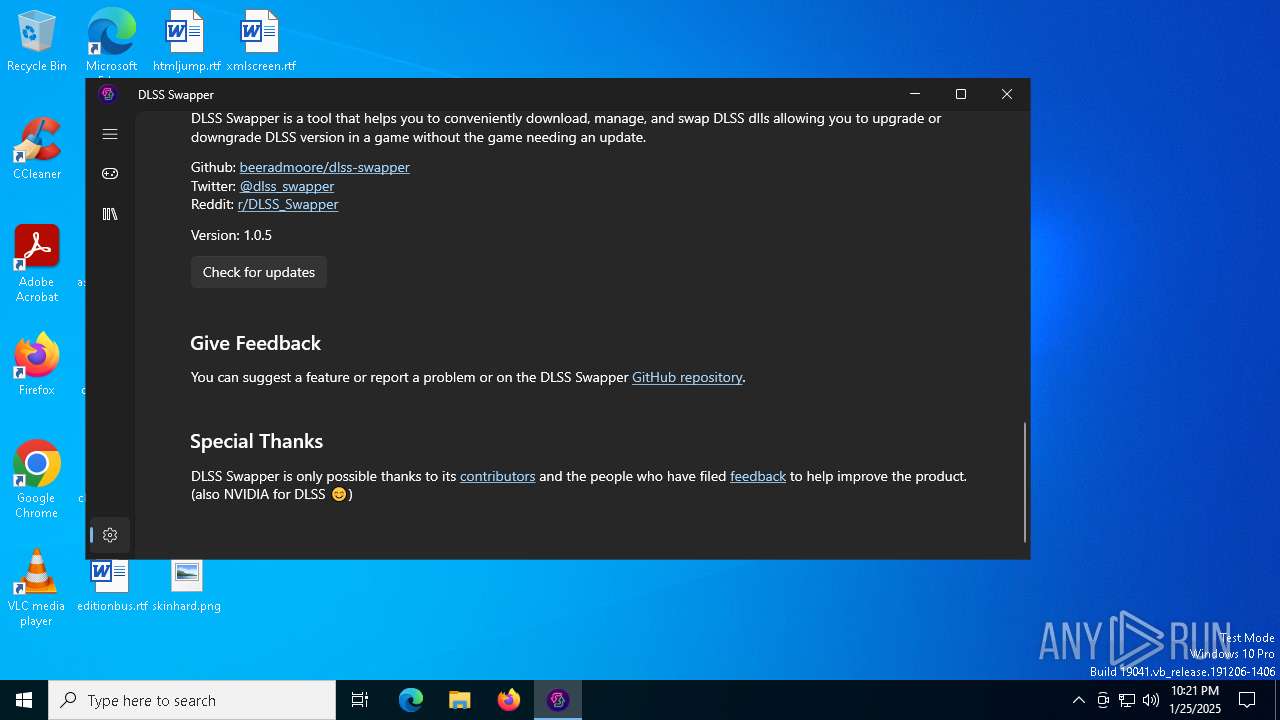Open the contributors link

click(497, 476)
